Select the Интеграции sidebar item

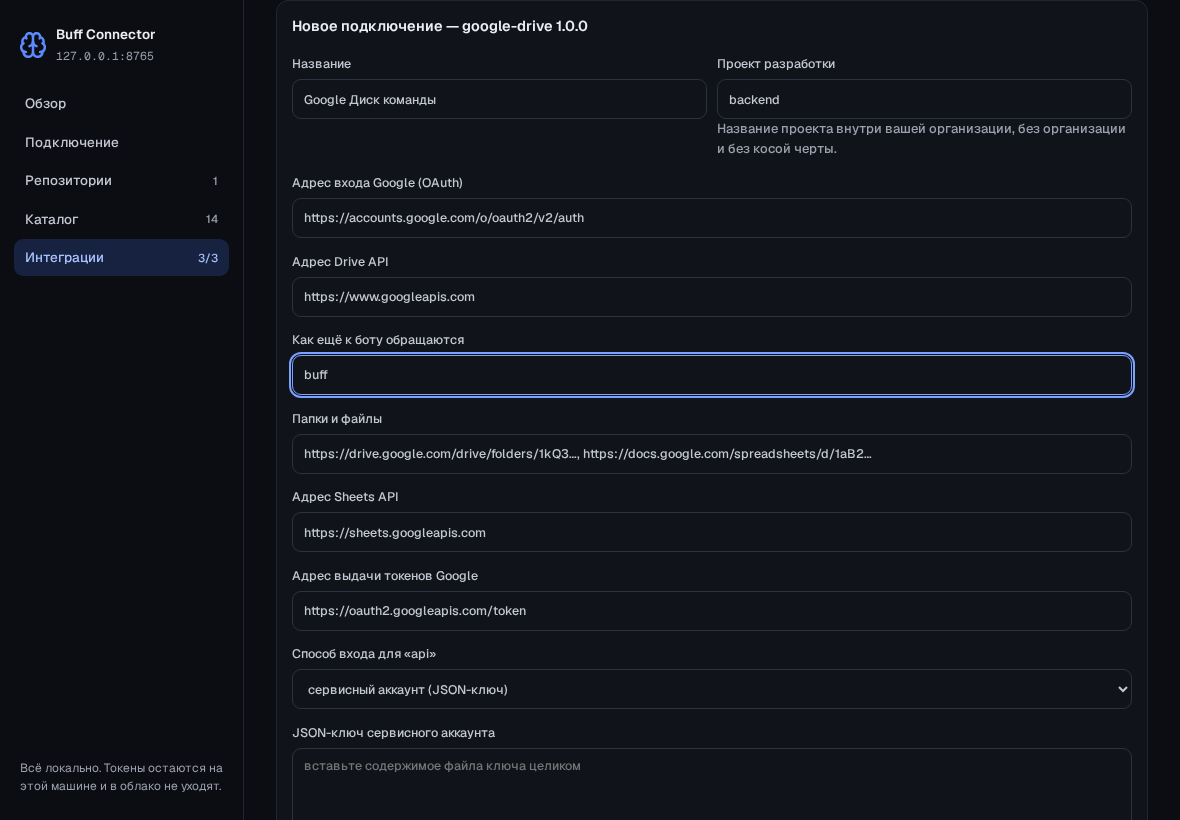pos(121,257)
